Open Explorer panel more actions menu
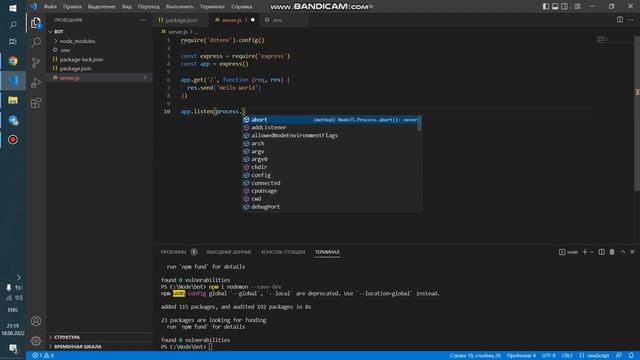Viewport: 640px width, 360px height. coord(143,20)
